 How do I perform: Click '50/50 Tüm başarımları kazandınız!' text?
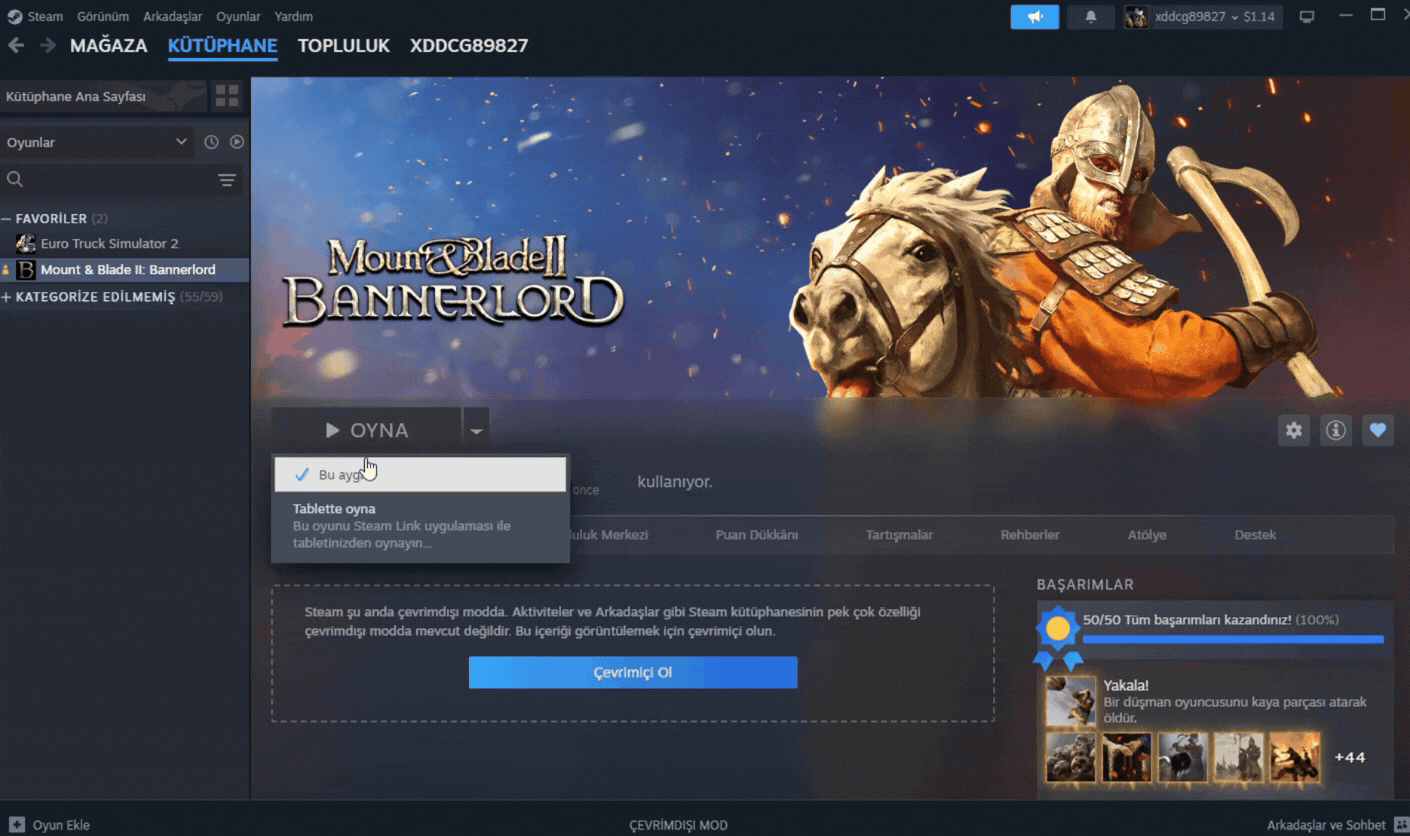pos(1187,620)
